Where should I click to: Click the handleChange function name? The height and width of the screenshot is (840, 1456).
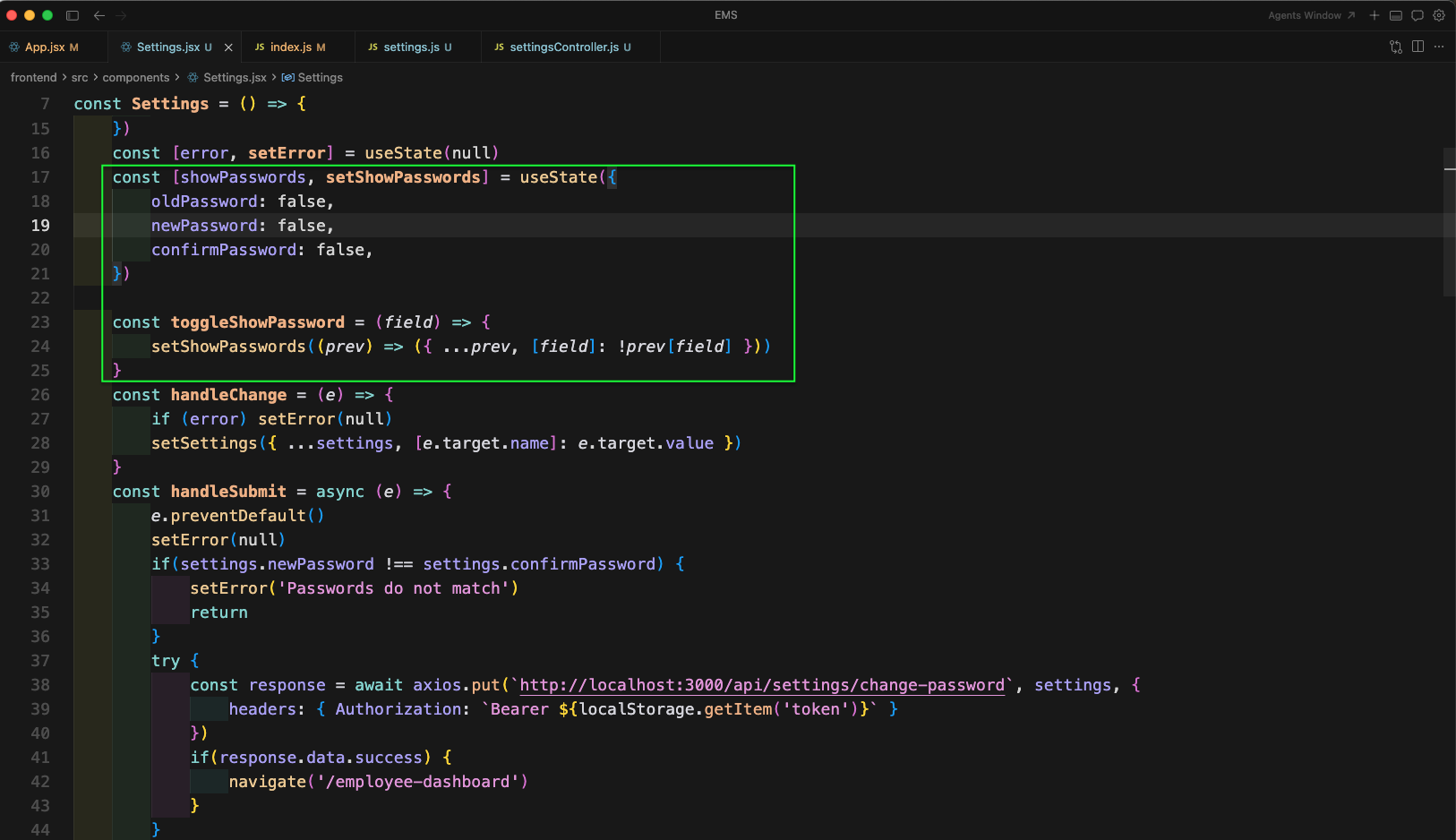click(x=229, y=395)
